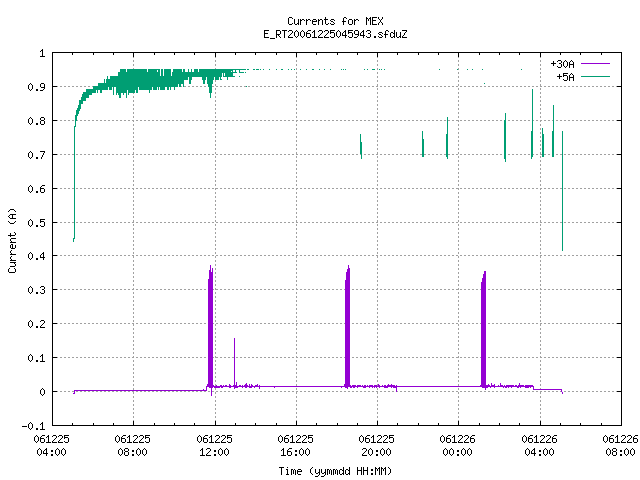Click y-axis tick value 0.3
Viewport: 640px width, 480px height.
pos(36,290)
